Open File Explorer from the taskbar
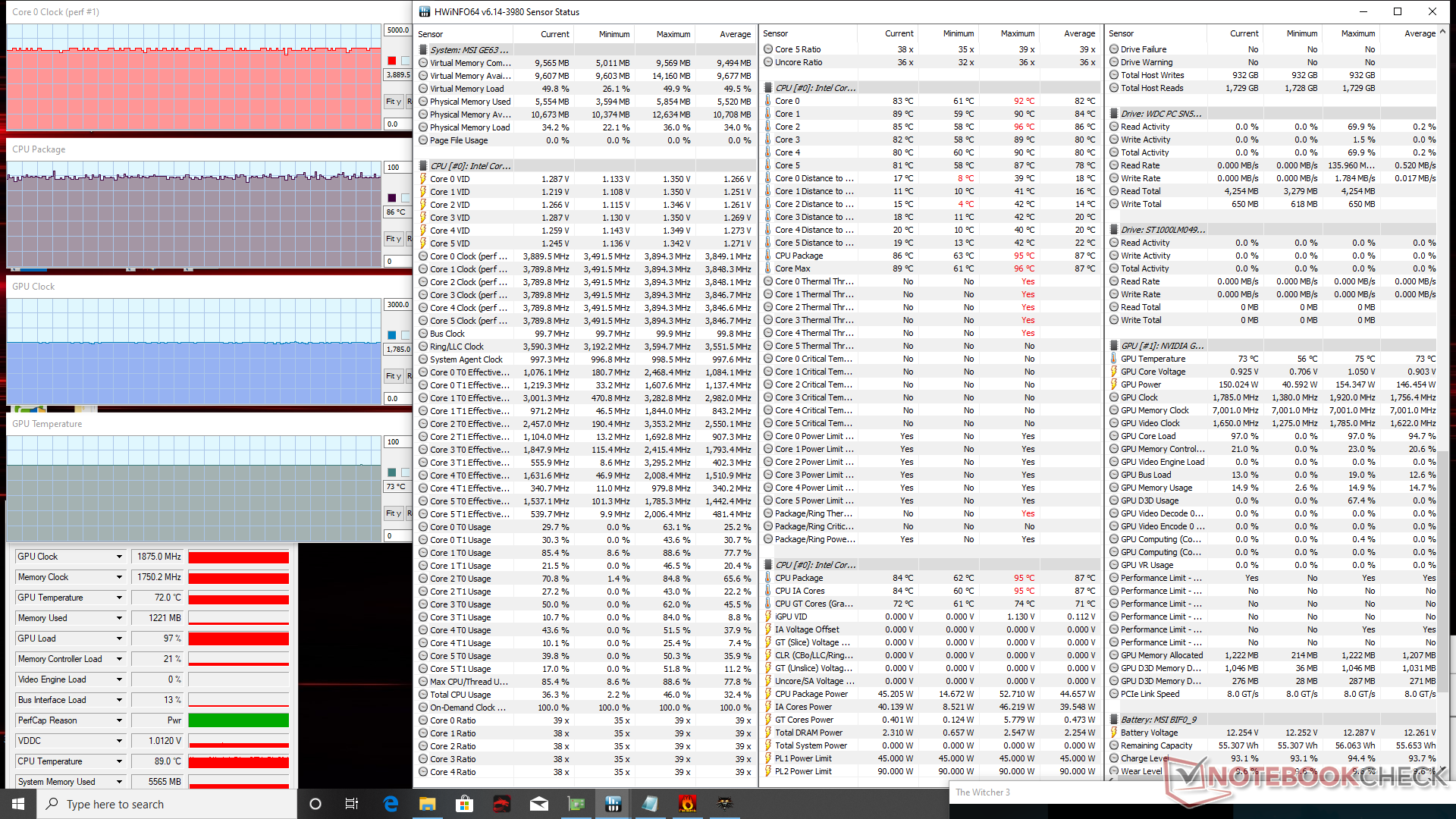The image size is (1456, 819). coord(427,804)
